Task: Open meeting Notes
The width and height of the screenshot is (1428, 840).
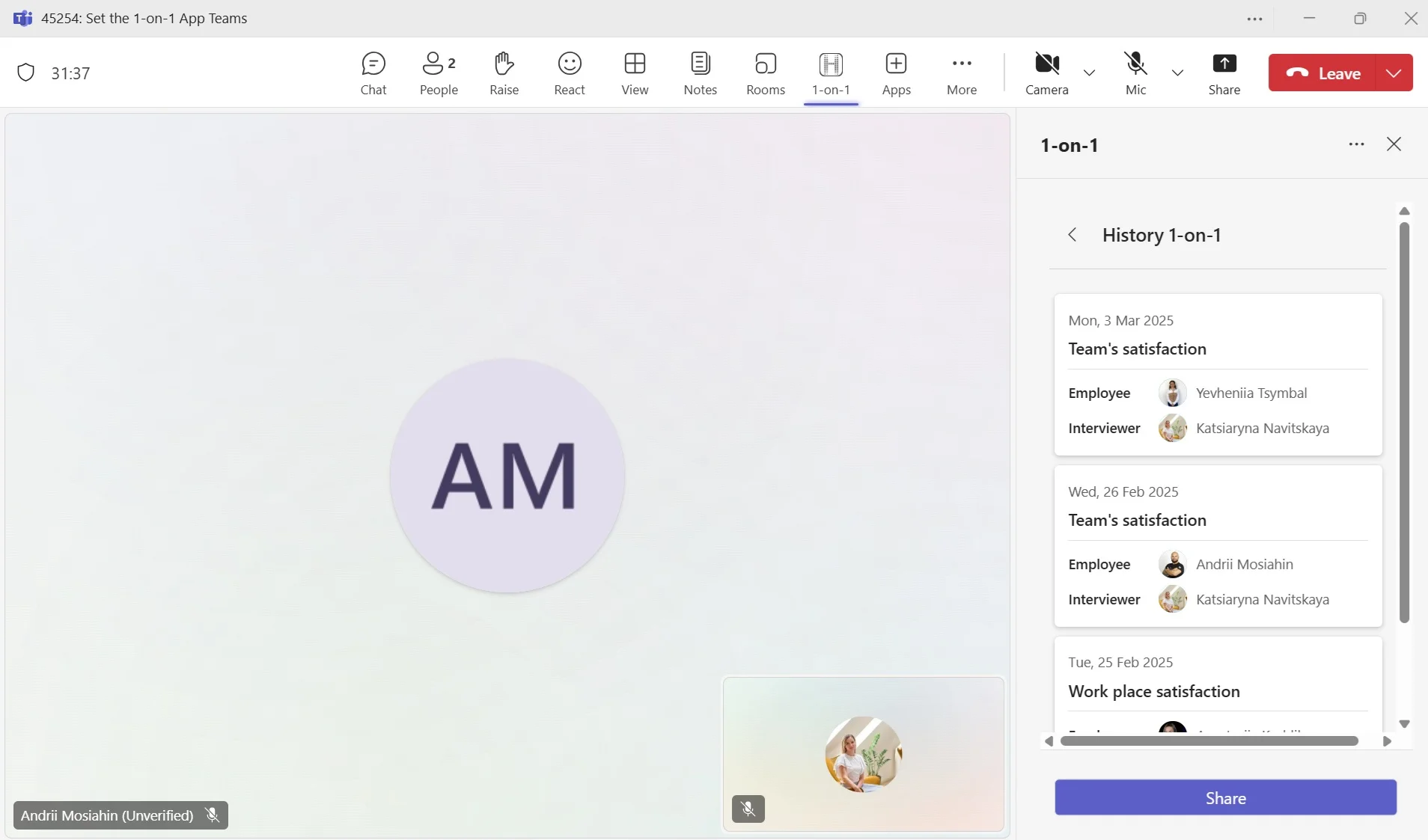Action: 700,73
